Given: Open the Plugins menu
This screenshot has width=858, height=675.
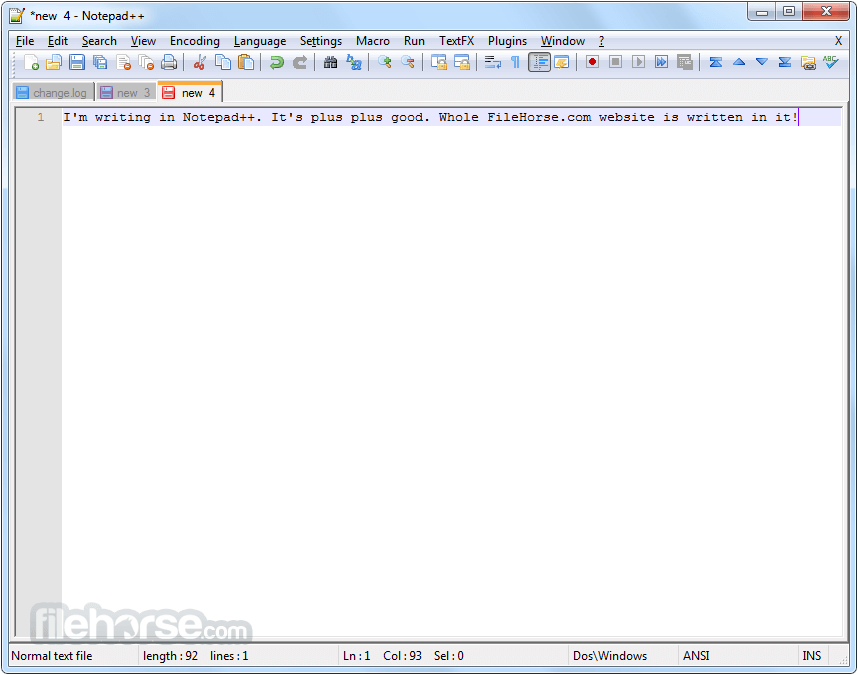Looking at the screenshot, I should [507, 41].
